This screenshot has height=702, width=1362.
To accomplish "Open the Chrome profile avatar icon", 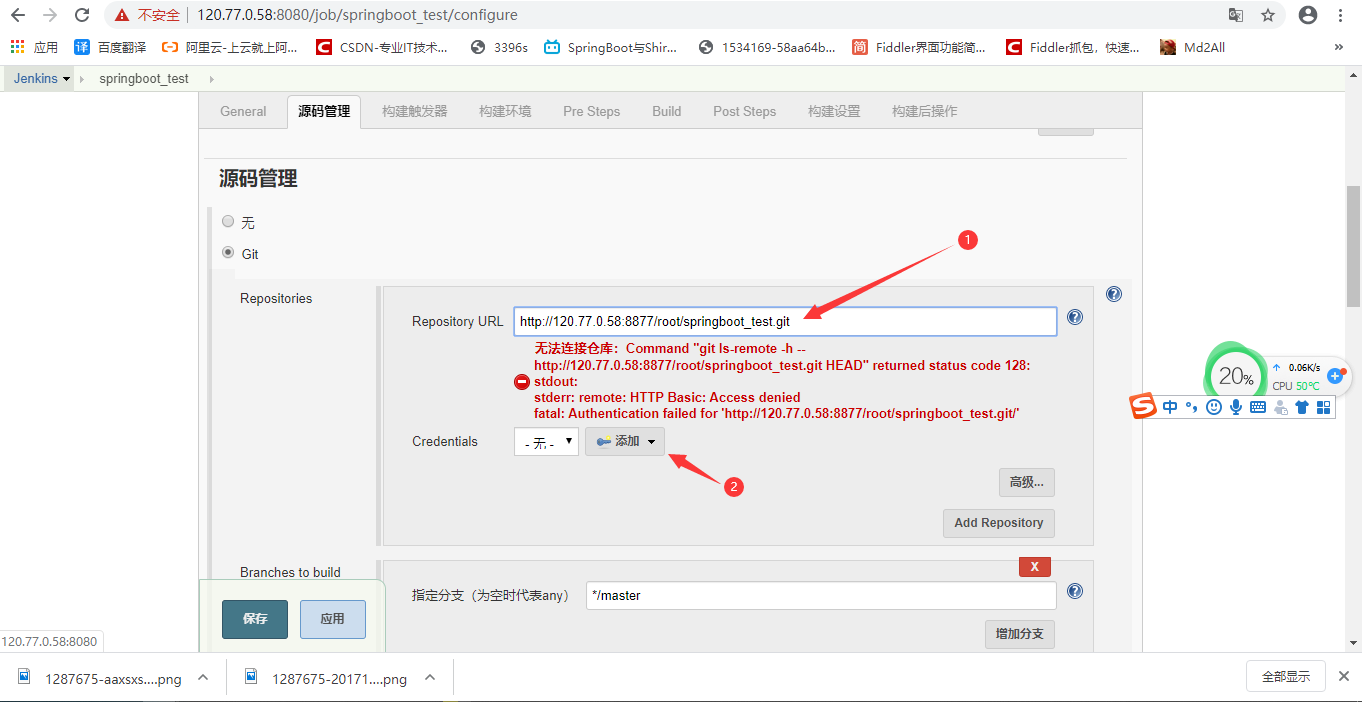I will coord(1308,15).
